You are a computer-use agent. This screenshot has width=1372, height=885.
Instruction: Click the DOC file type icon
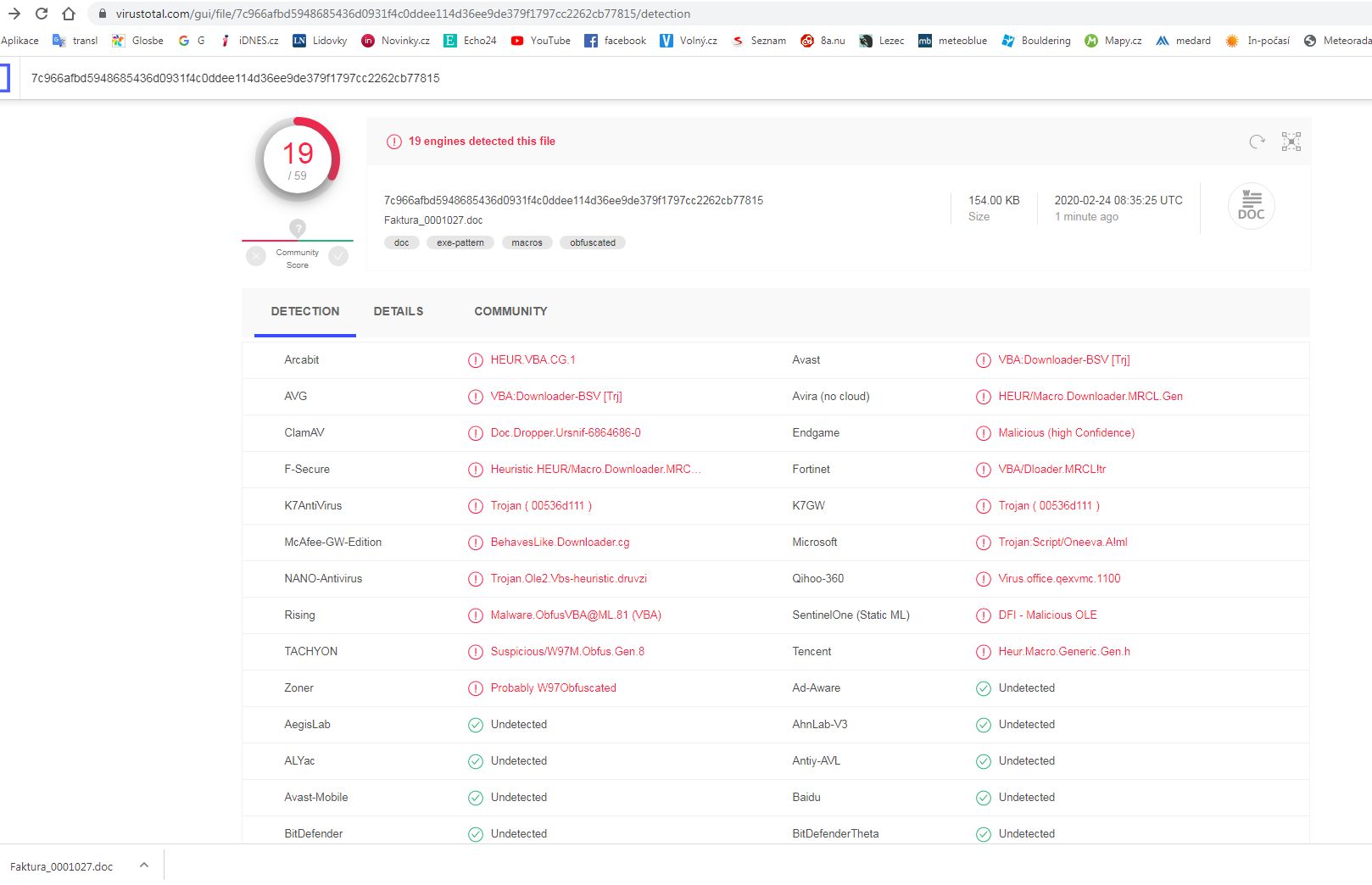(1251, 206)
